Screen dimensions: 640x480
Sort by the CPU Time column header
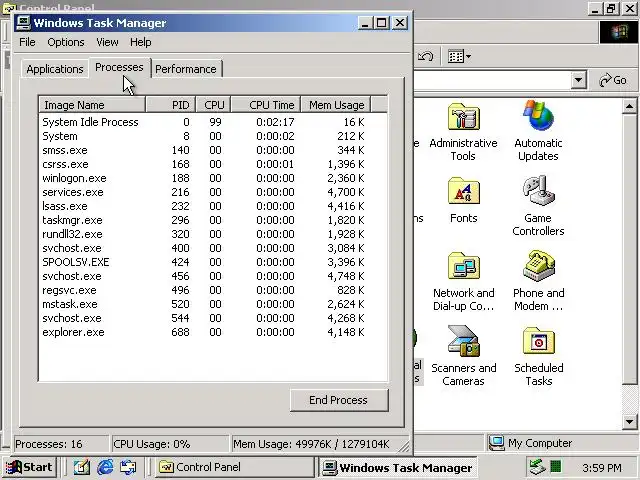[x=266, y=105]
